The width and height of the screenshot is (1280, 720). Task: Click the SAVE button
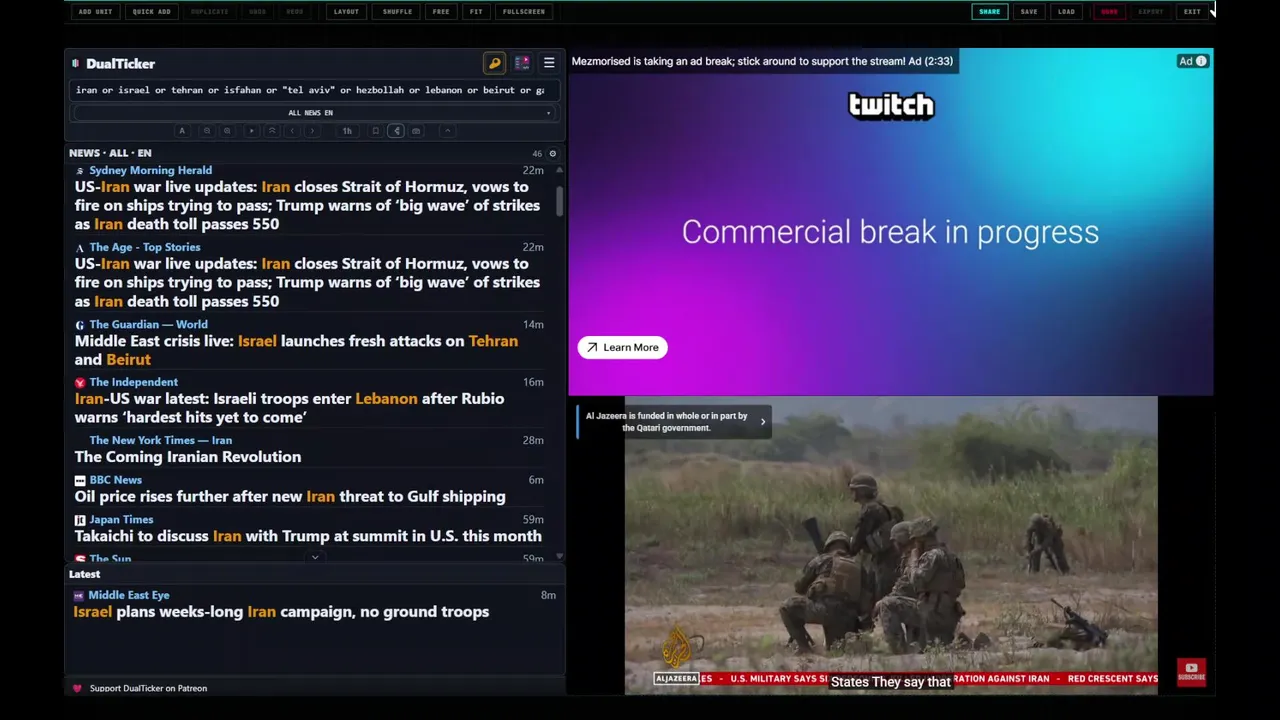(1029, 12)
